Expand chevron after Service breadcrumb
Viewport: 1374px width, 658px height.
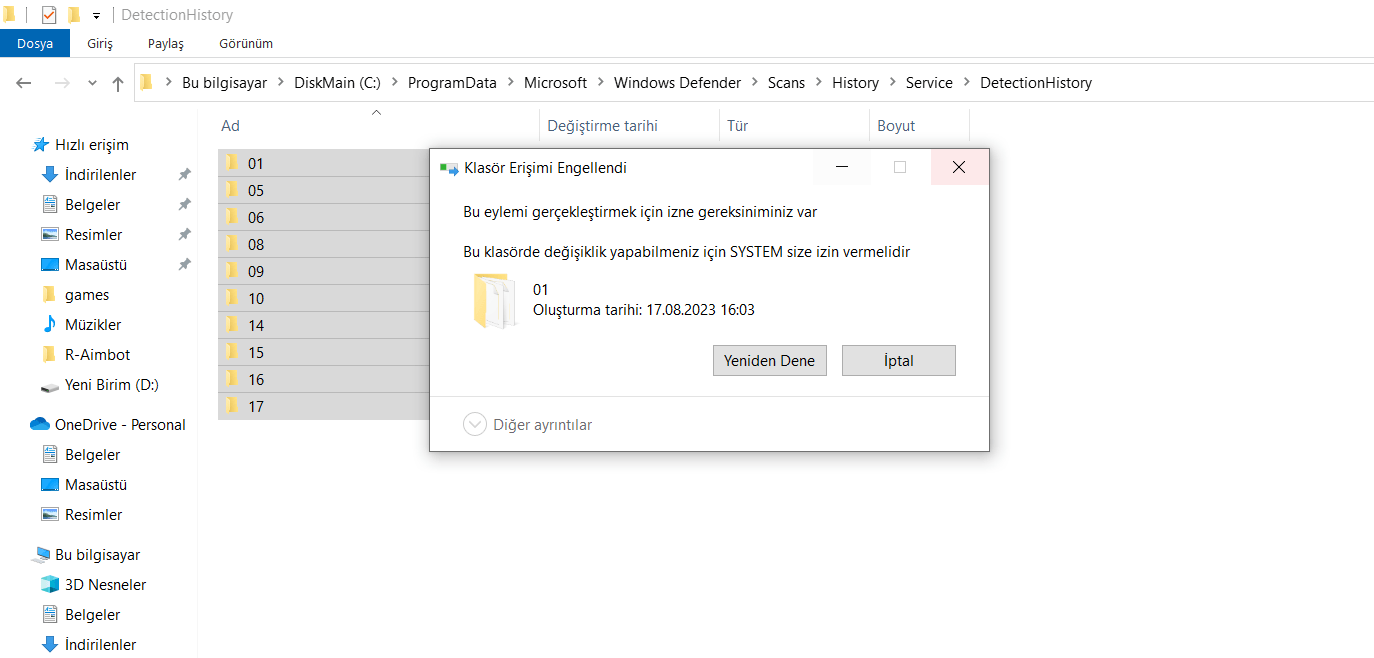click(x=966, y=83)
